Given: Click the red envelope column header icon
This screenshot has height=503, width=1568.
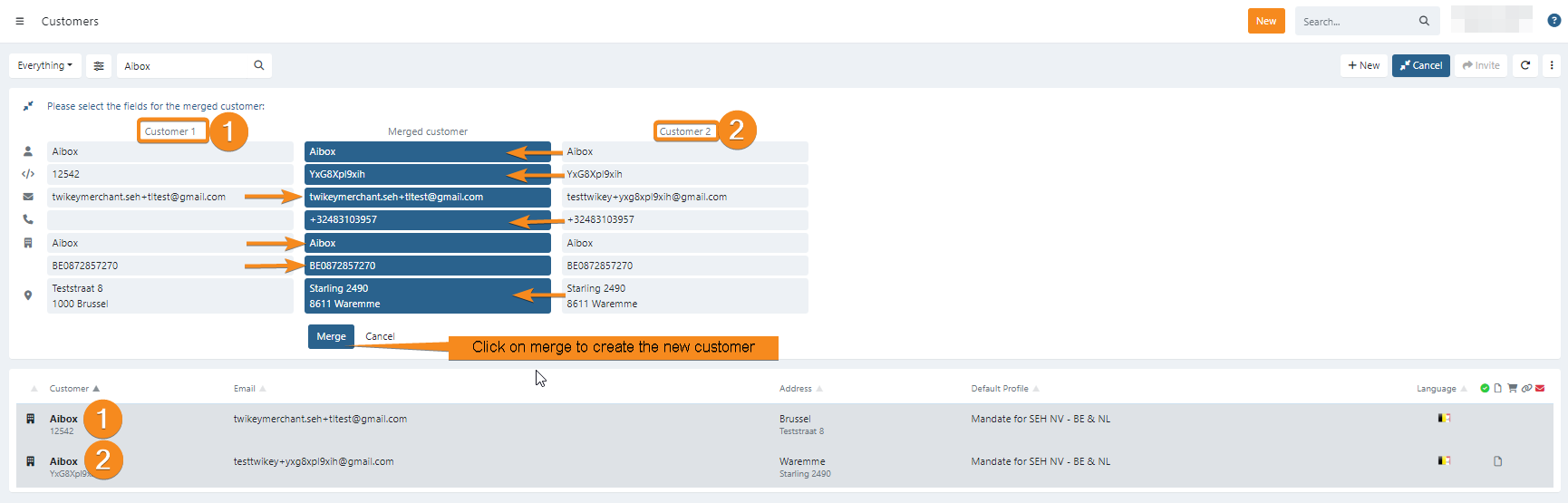Looking at the screenshot, I should [1540, 388].
